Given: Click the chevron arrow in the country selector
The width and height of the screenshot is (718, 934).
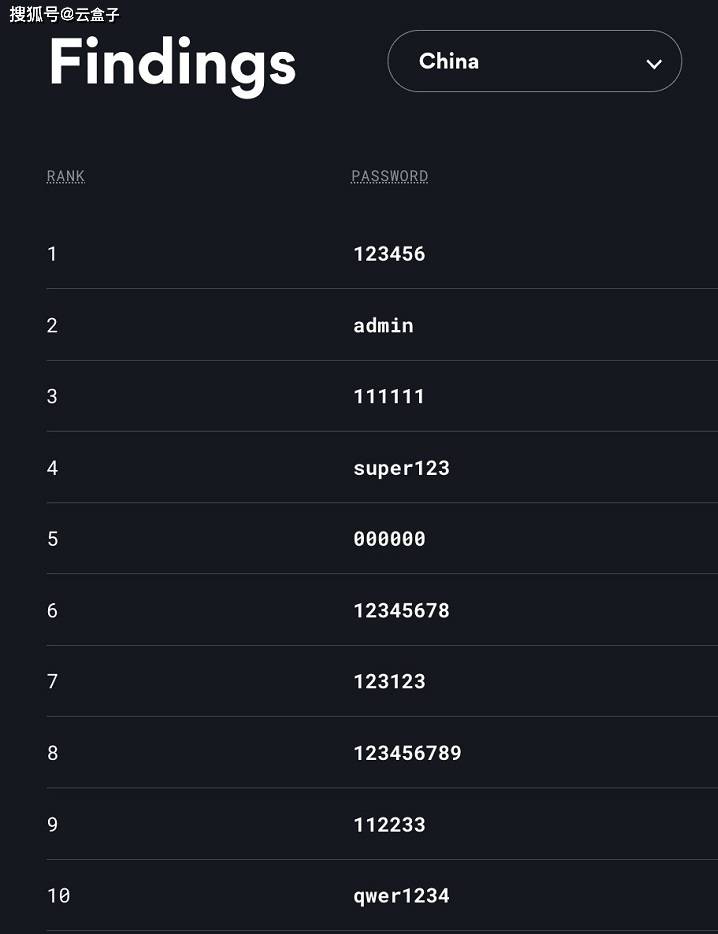Looking at the screenshot, I should point(654,62).
